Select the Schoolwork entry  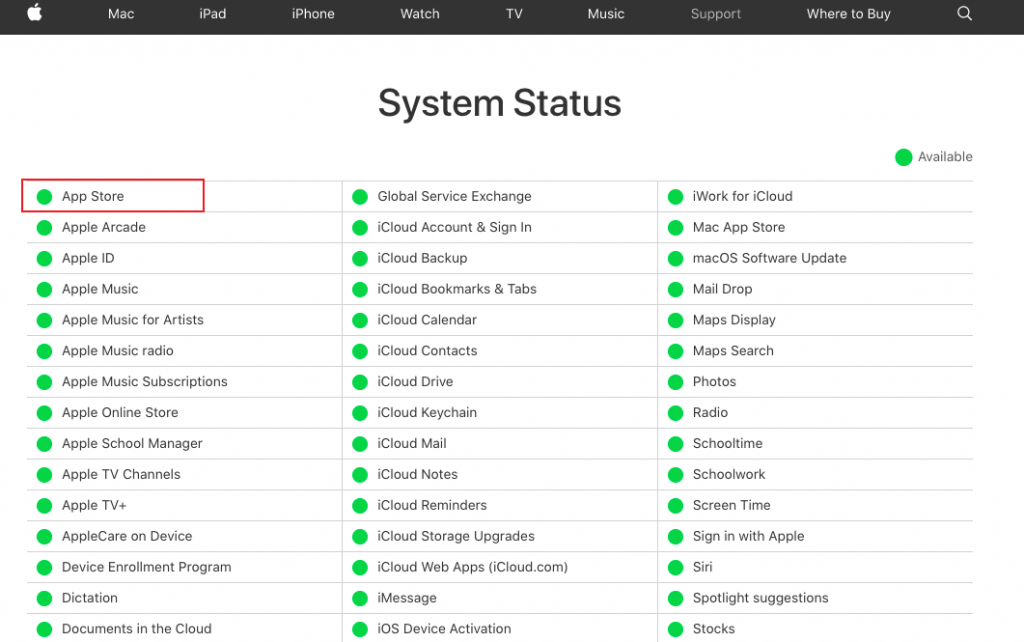(x=729, y=474)
